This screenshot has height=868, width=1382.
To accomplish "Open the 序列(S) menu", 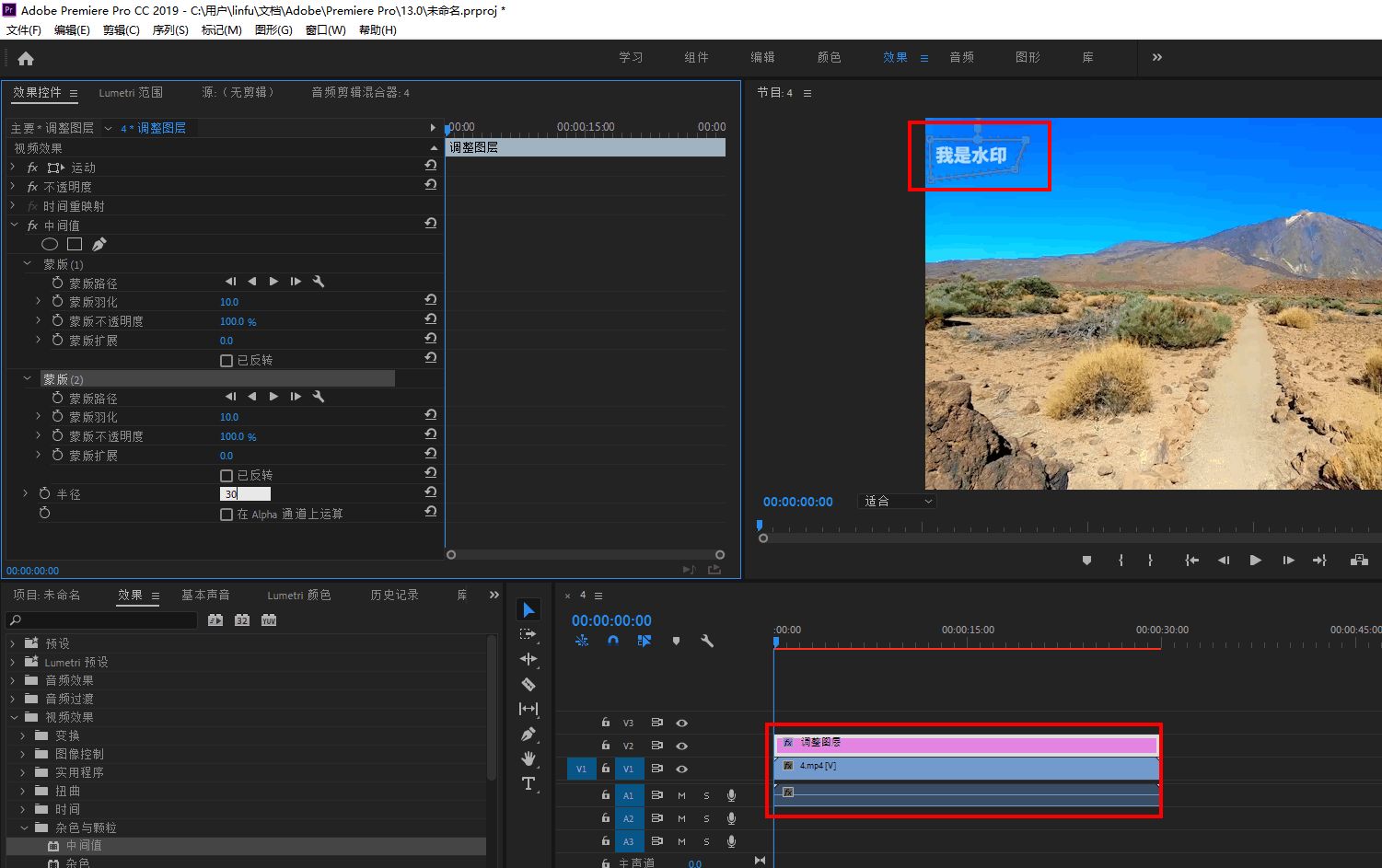I will coord(170,30).
